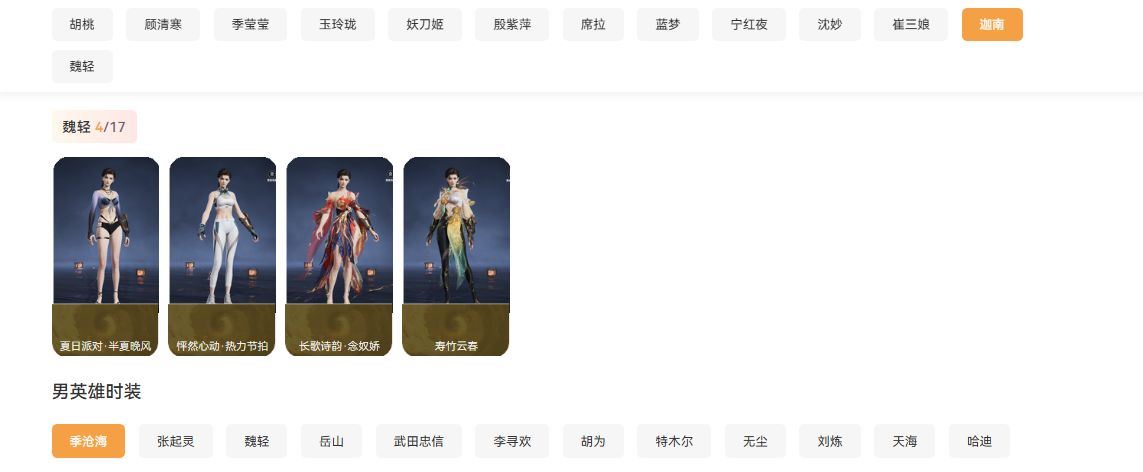
Task: Open the 李寻欢 male hero tab
Action: click(x=512, y=441)
